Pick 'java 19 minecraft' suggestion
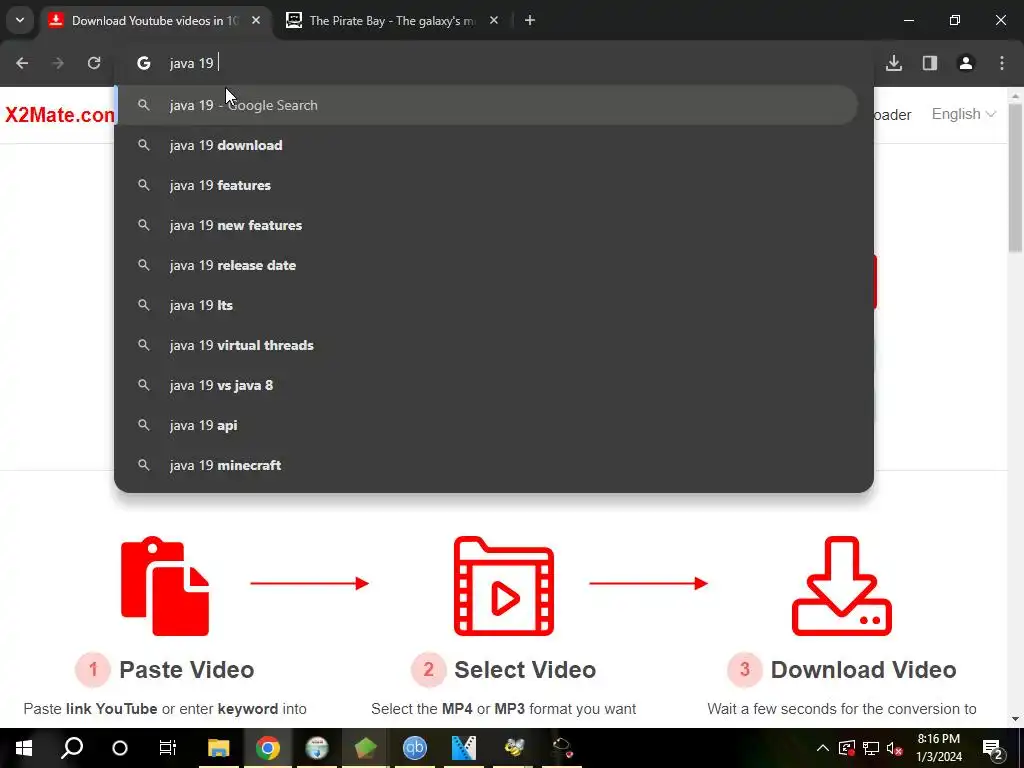Viewport: 1024px width, 768px height. tap(487, 465)
